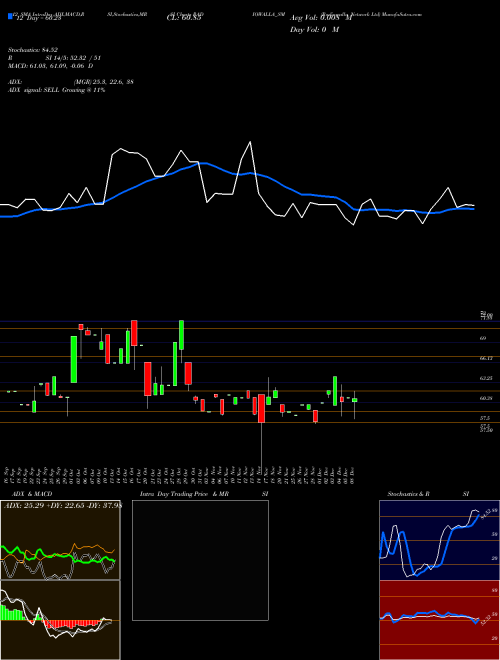Open the red RSI chart thumbnail

(439, 620)
